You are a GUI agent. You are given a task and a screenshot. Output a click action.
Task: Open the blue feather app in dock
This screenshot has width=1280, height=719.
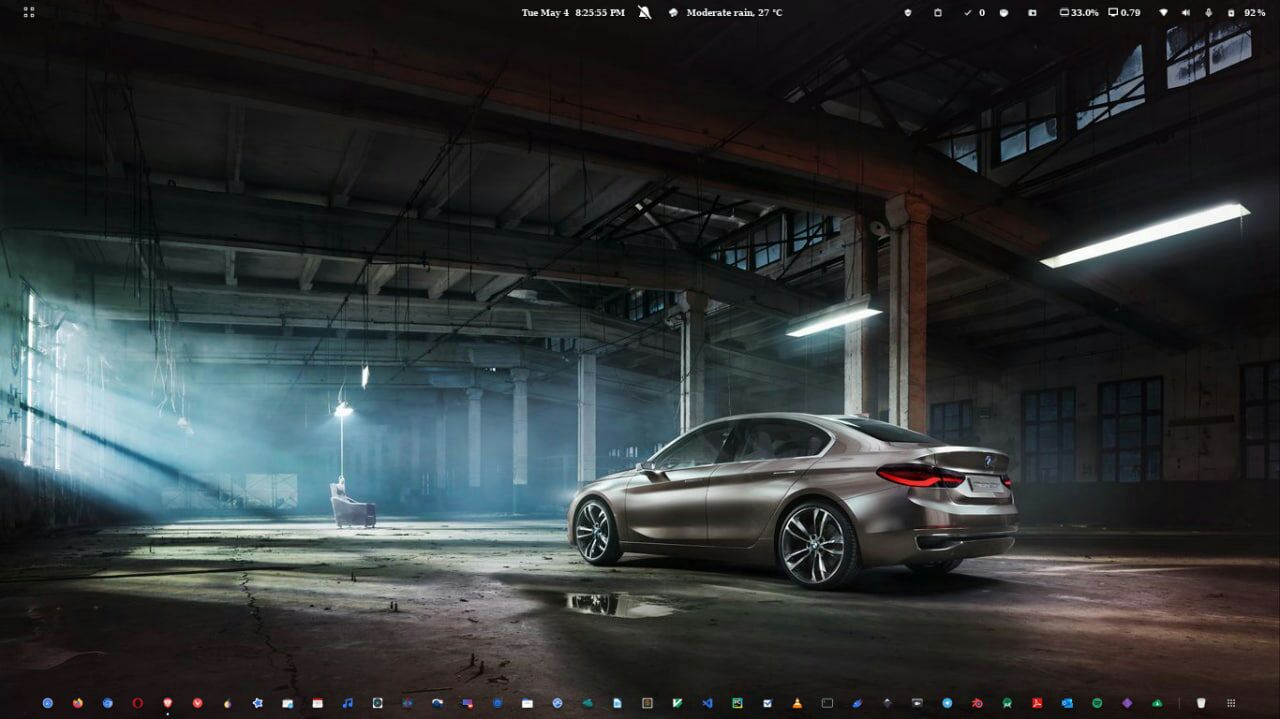[x=857, y=703]
